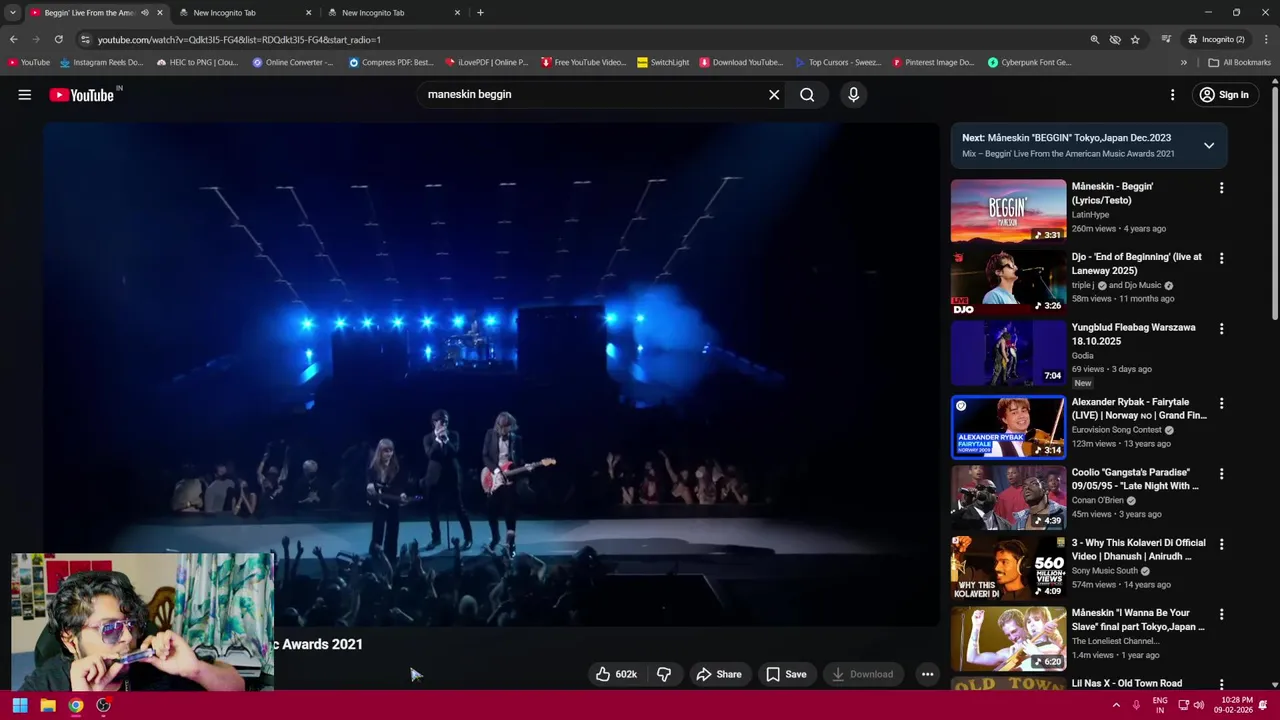
Task: Mute audio on the Beggin' tab
Action: tap(145, 13)
